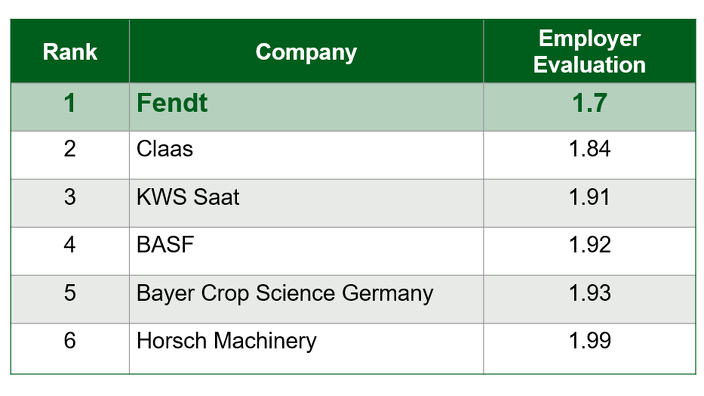Screen dimensions: 704x396
Task: Click the 1.91 evaluation value
Action: coord(590,203)
